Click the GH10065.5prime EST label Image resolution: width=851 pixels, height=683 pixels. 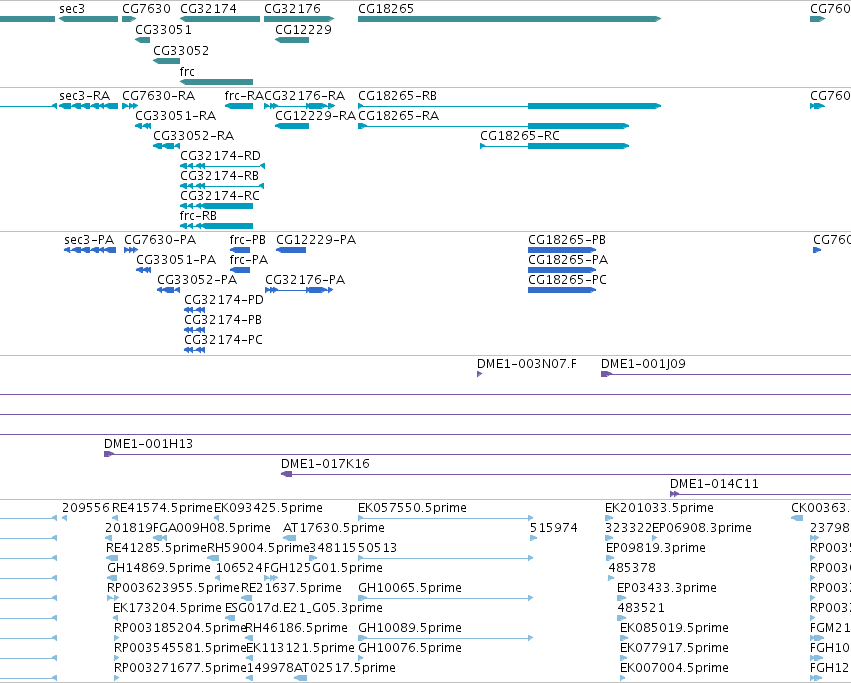[410, 588]
